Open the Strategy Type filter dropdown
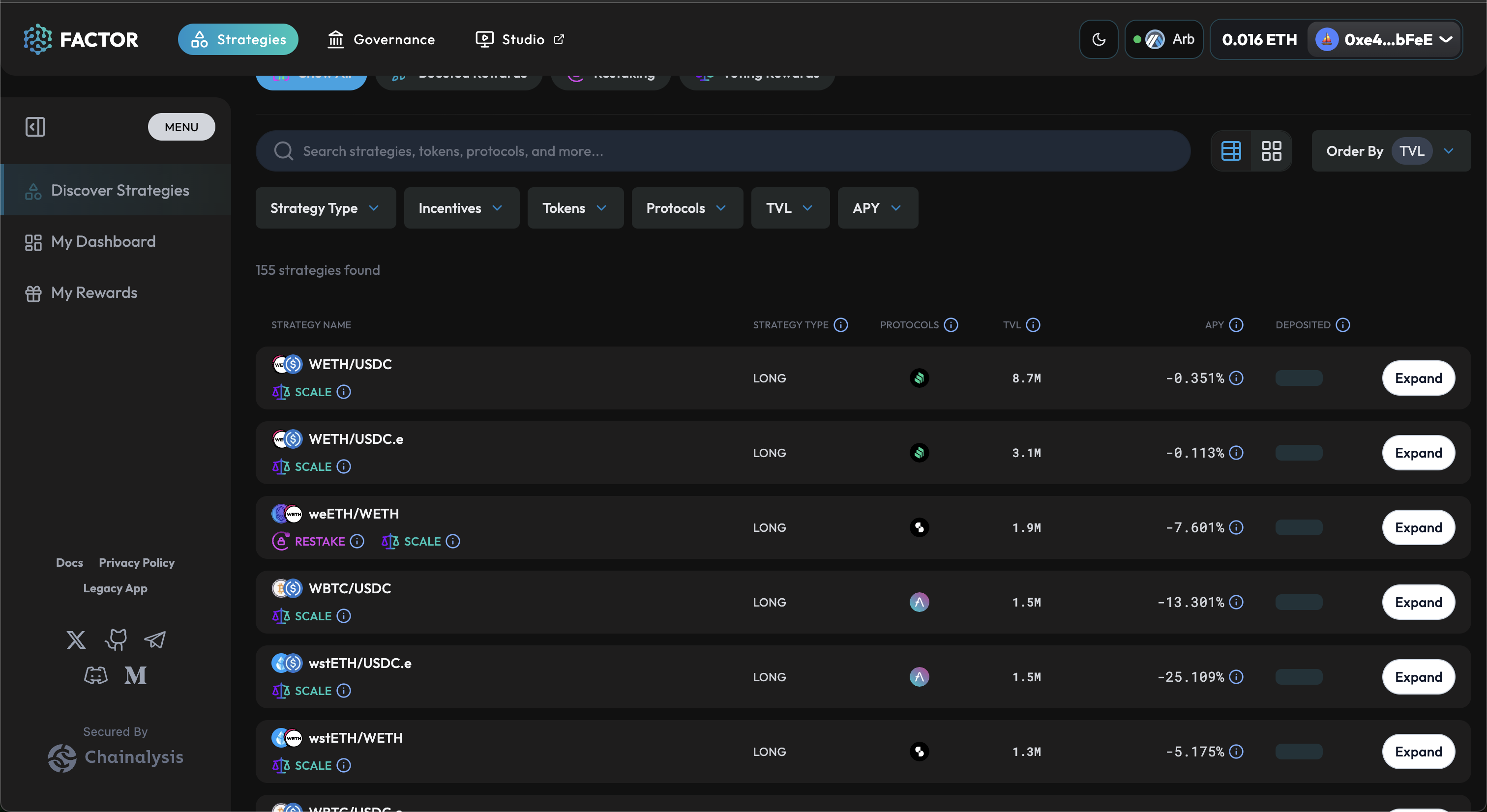The height and width of the screenshot is (812, 1487). click(325, 208)
